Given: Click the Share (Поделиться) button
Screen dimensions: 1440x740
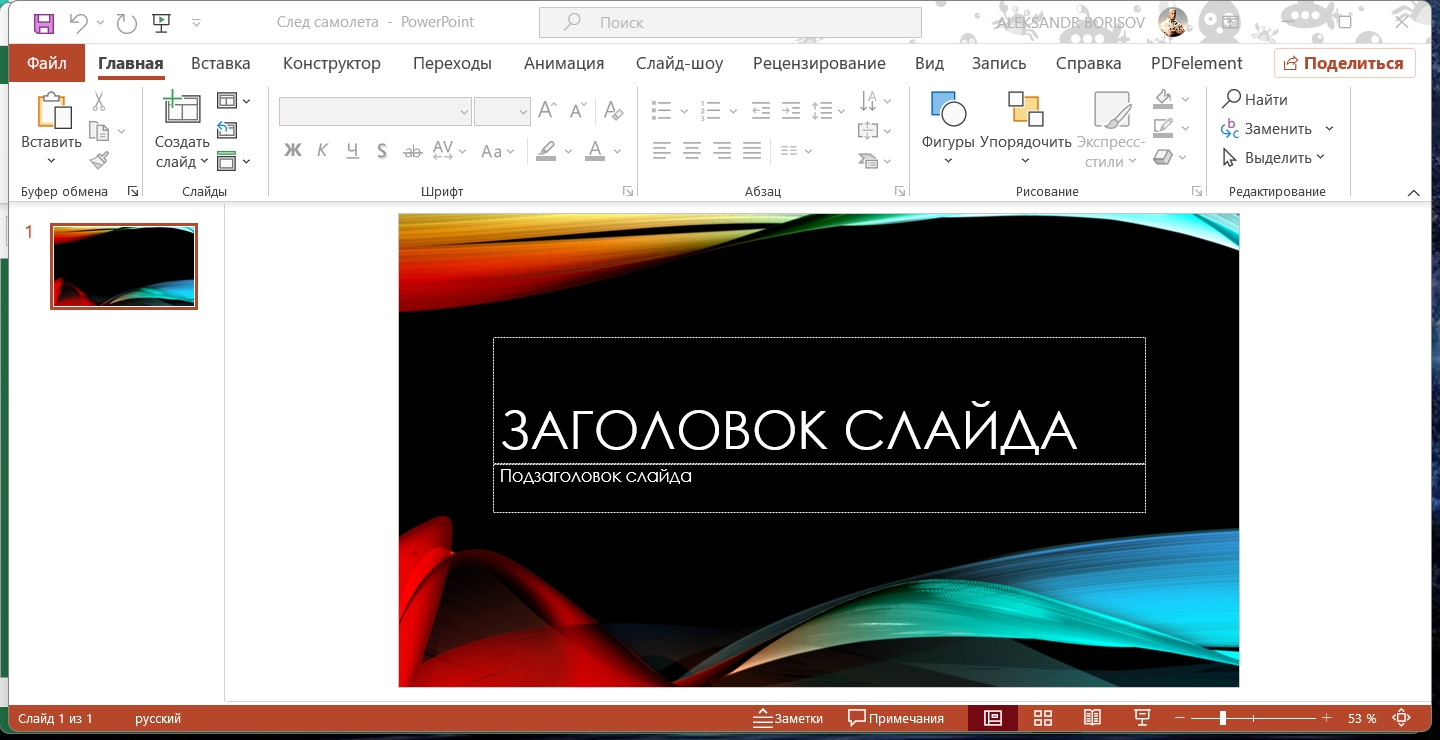Looking at the screenshot, I should click(x=1344, y=63).
